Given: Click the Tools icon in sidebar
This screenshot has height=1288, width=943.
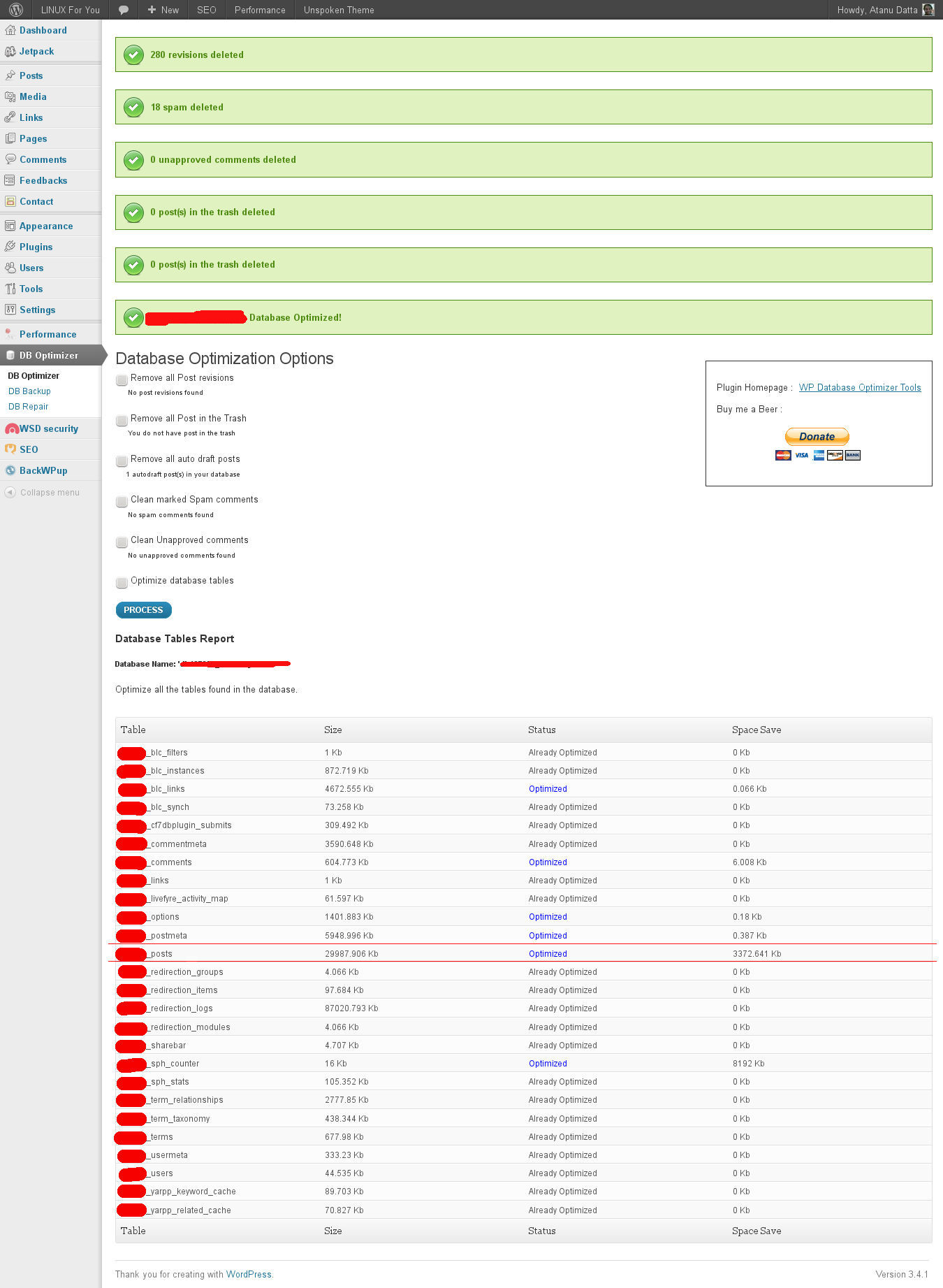Looking at the screenshot, I should pos(10,289).
